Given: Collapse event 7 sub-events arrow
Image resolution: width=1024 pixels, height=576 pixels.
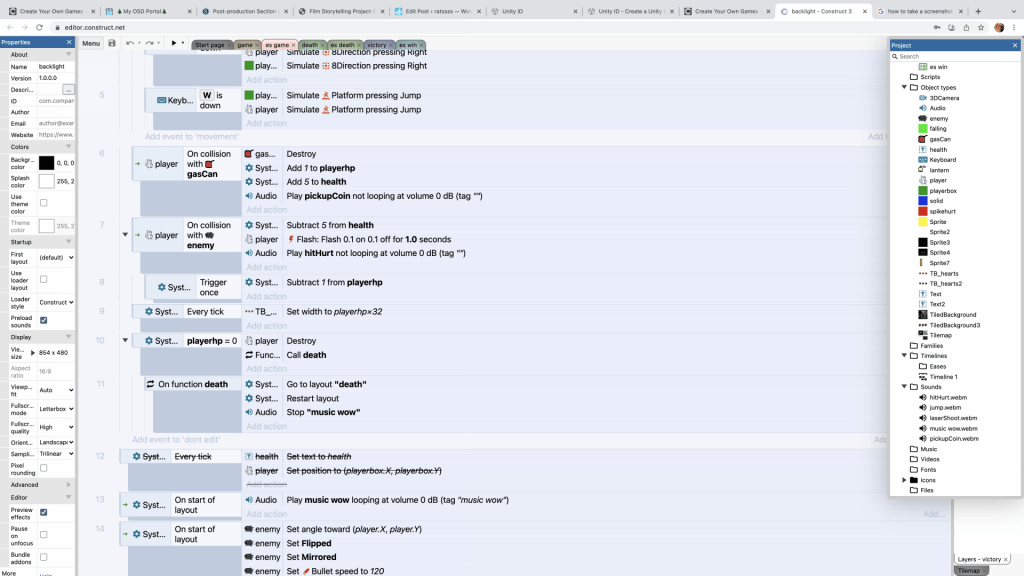Looking at the screenshot, I should (125, 234).
